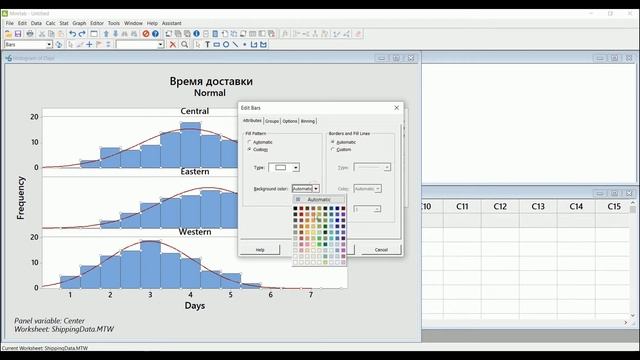The width and height of the screenshot is (640, 360).
Task: Click the blue down-arrow toolbar icon
Action: pos(116,34)
